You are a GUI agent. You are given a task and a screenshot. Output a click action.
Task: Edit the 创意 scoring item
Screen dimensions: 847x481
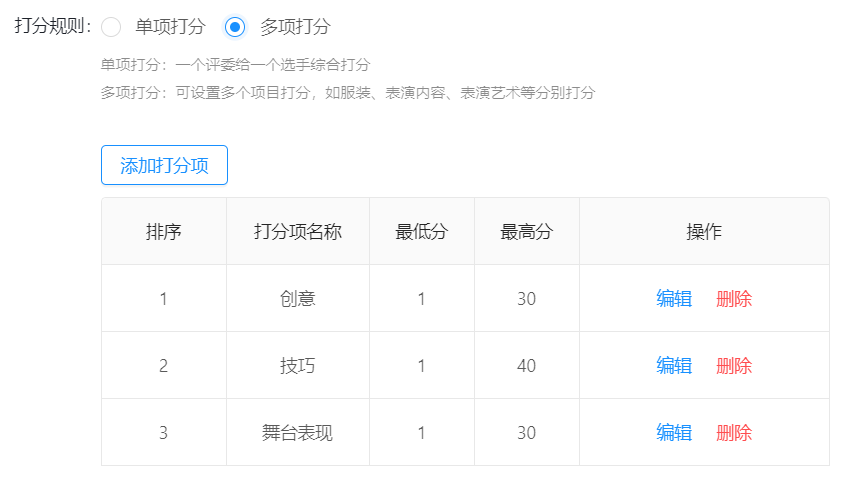(x=674, y=298)
